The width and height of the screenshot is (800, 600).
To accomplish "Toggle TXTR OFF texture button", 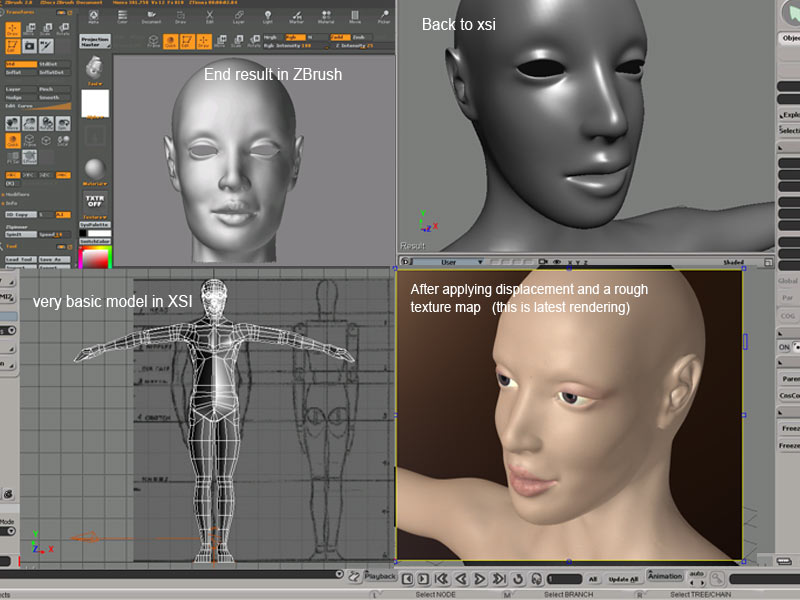I will [x=95, y=201].
